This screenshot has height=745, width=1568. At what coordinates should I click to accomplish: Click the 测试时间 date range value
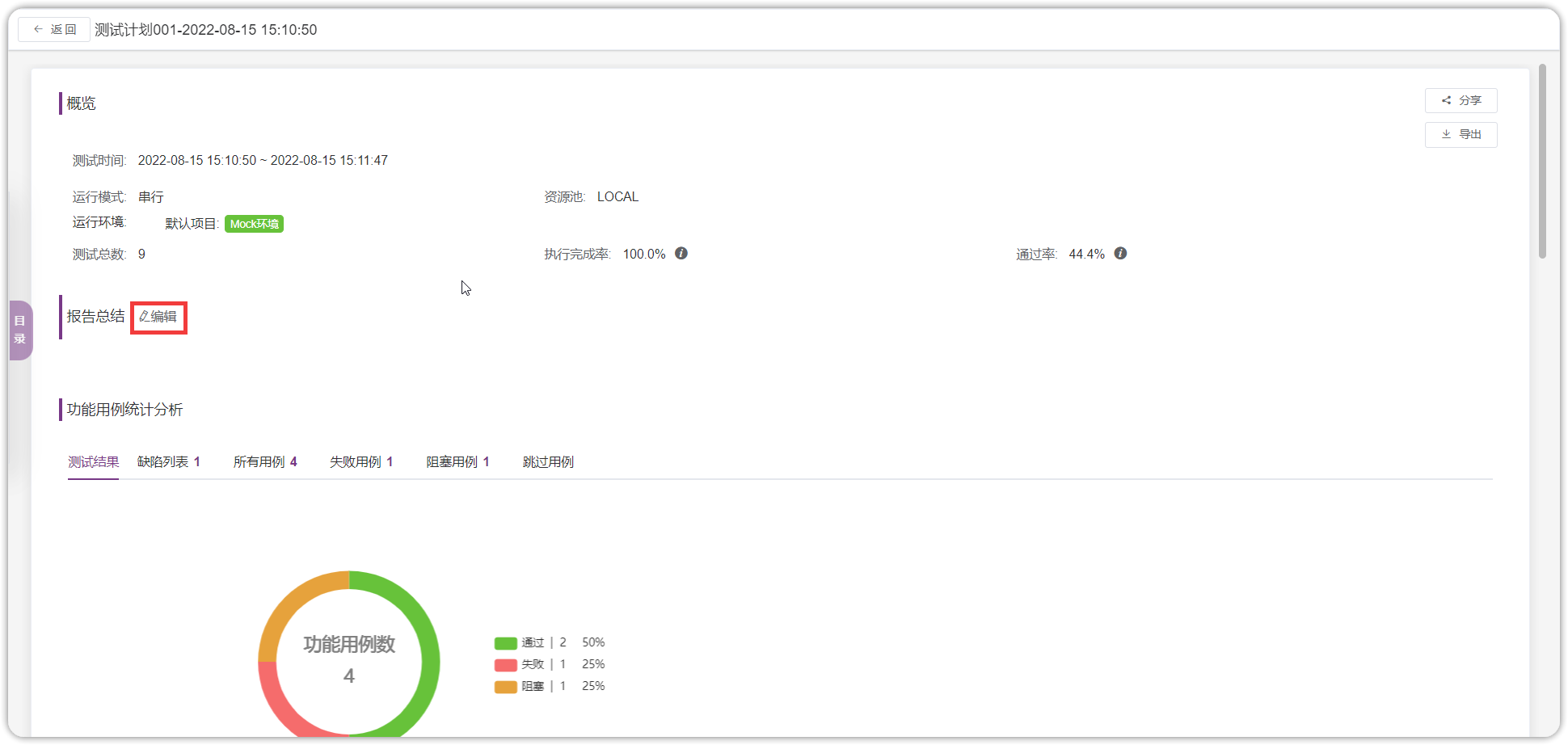click(x=263, y=161)
